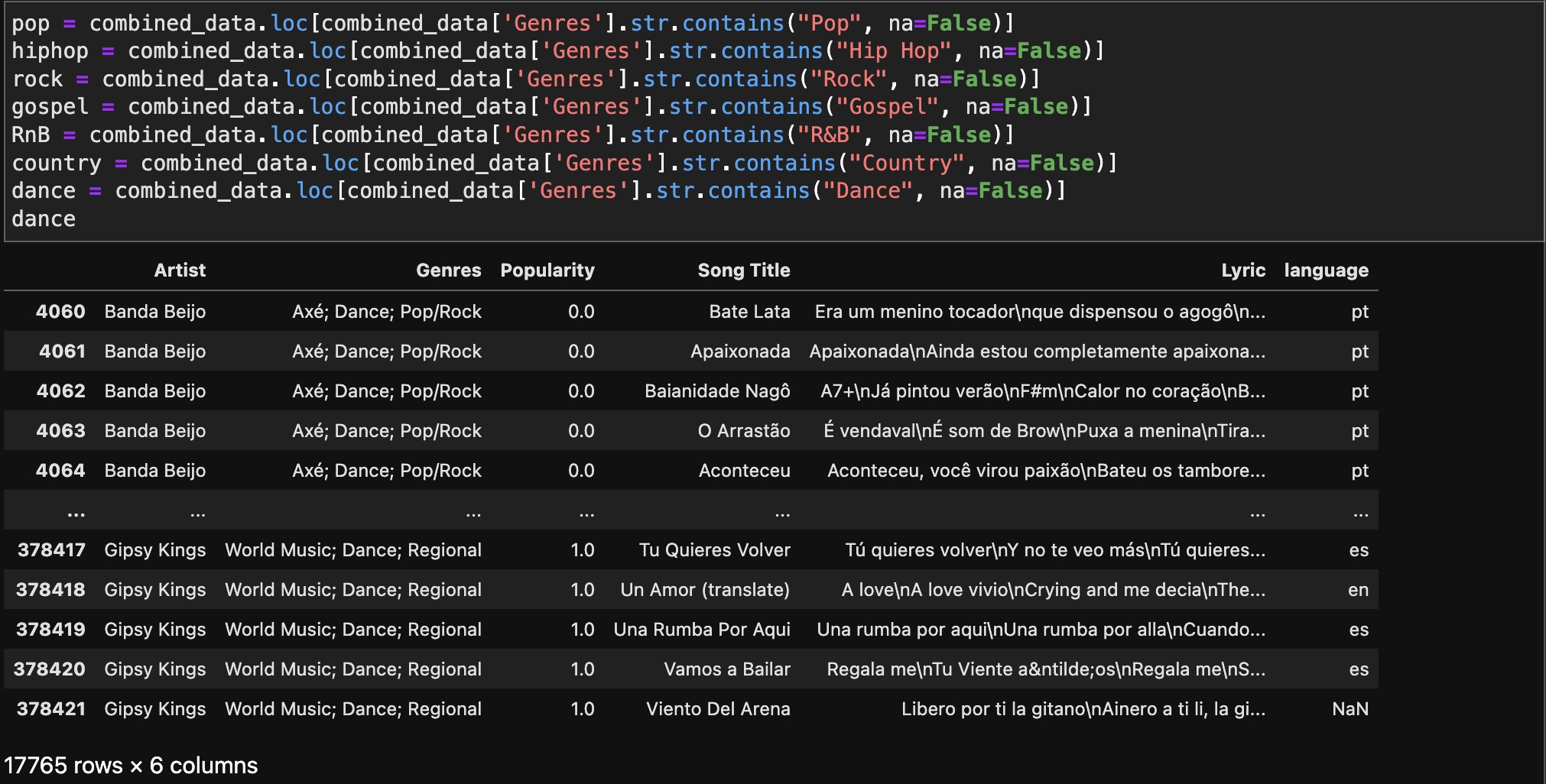Click song title Bate Lata
This screenshot has width=1546, height=784.
pyautogui.click(x=749, y=312)
